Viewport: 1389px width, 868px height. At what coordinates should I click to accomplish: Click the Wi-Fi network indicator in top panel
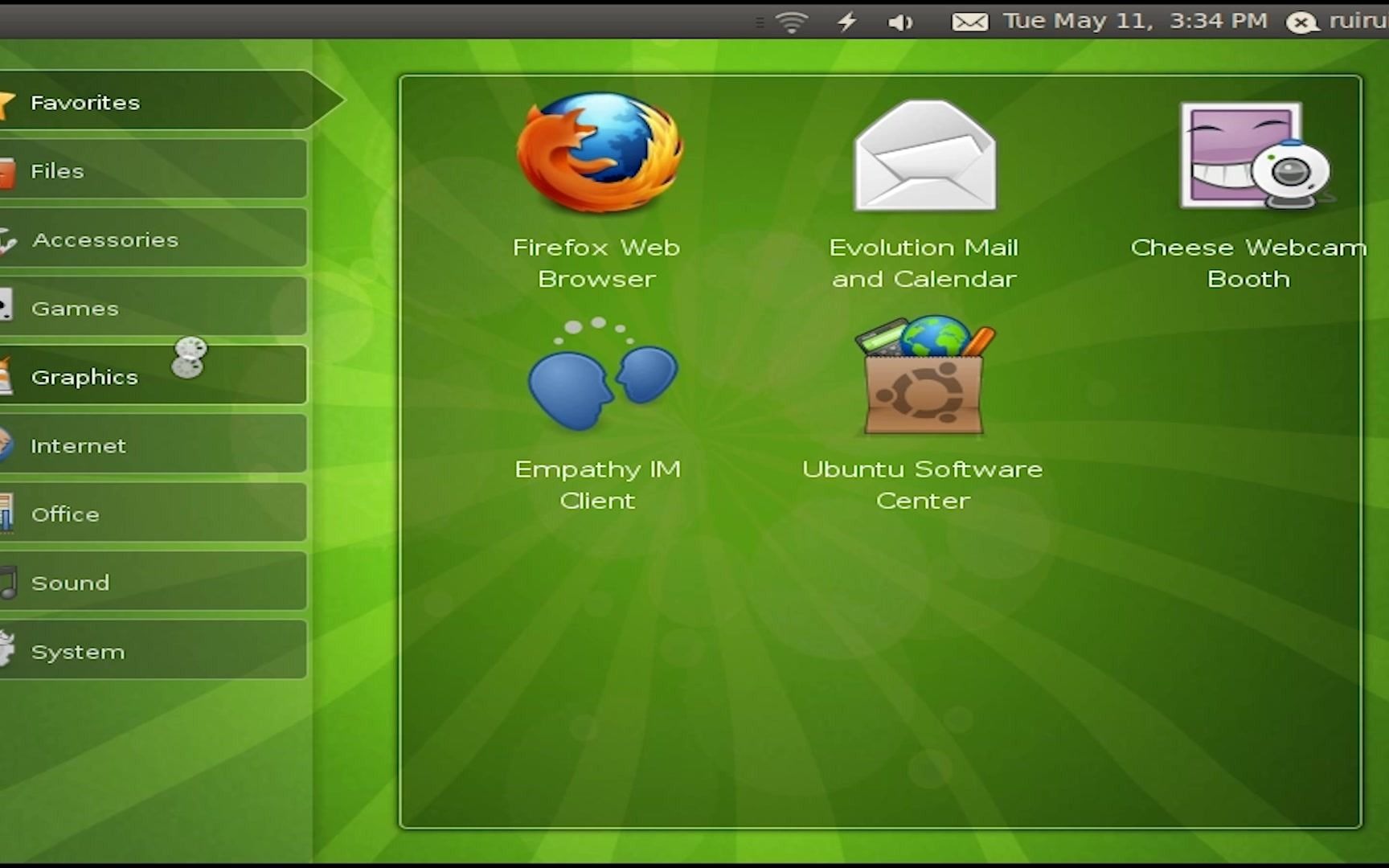[x=792, y=22]
